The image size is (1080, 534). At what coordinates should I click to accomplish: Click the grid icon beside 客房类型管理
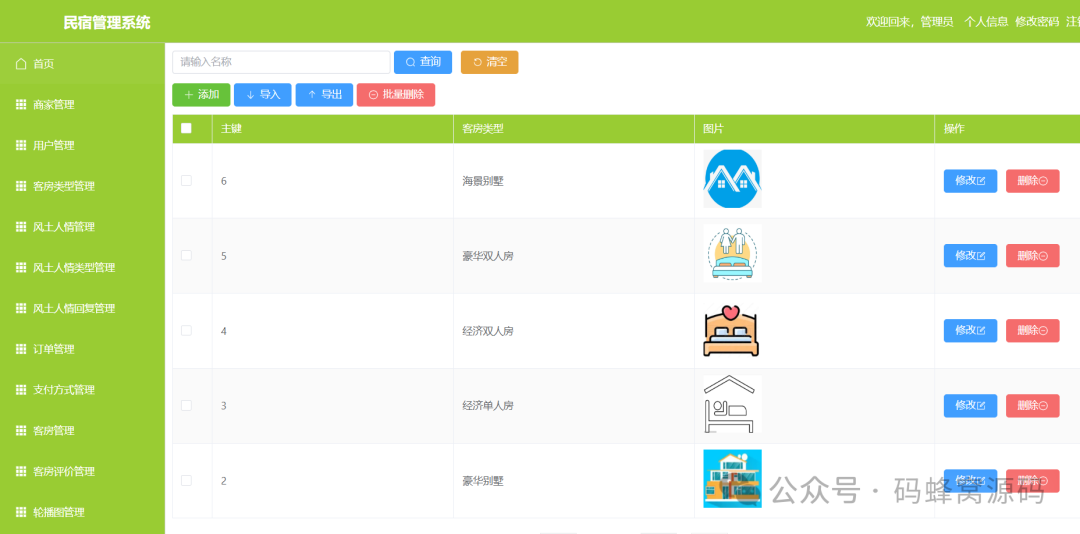[21, 186]
